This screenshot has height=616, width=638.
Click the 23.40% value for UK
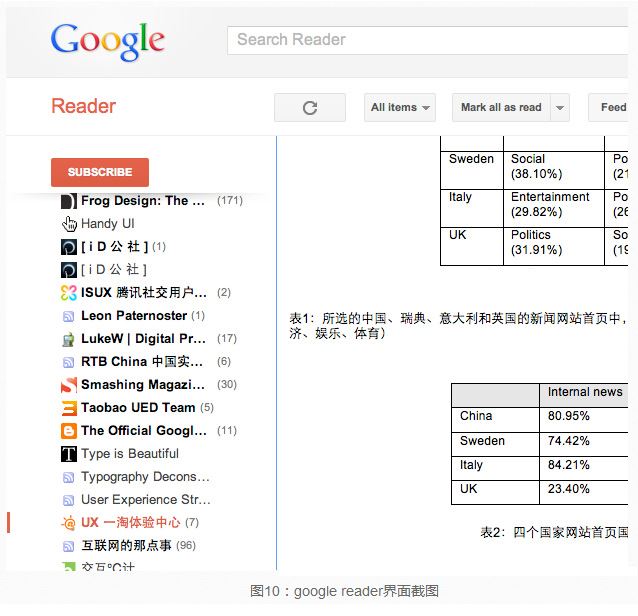(x=568, y=489)
